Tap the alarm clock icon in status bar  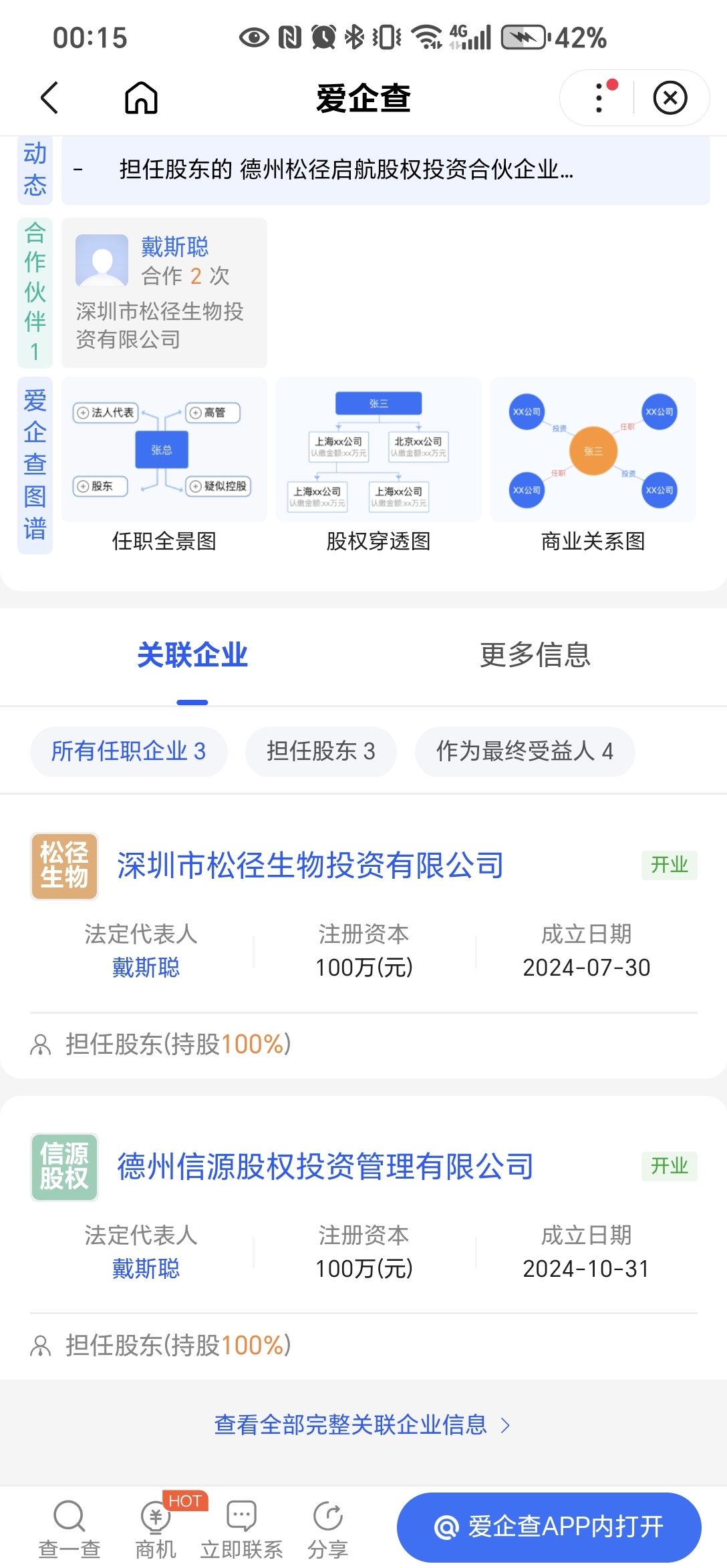pos(324,37)
